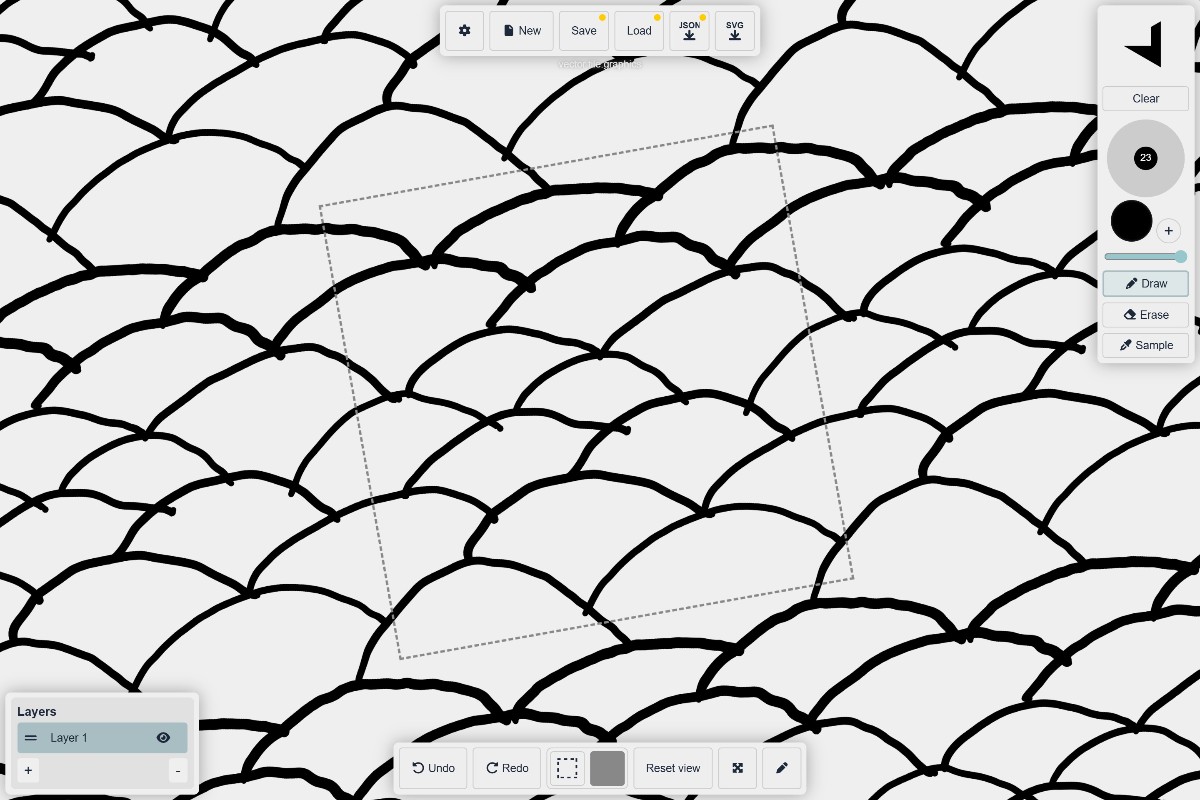The height and width of the screenshot is (800, 1200).
Task: Select the black color swatch
Action: (1131, 220)
